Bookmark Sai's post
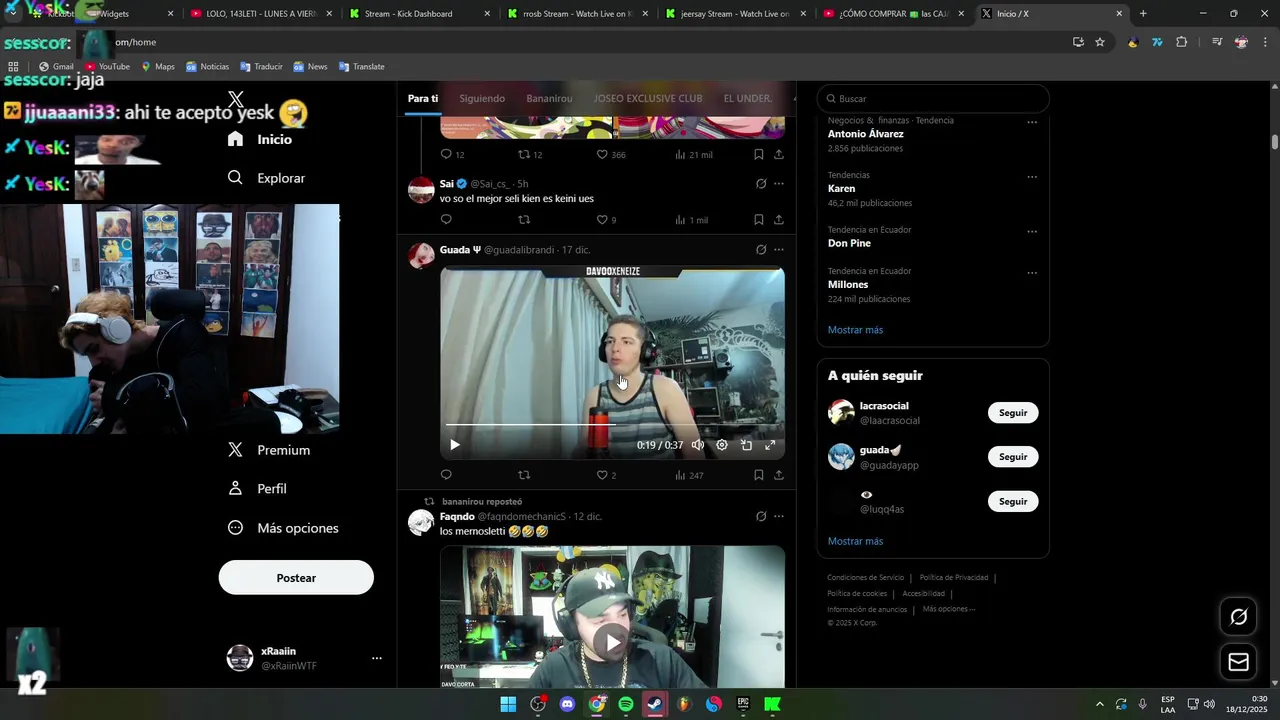Screen dimensions: 1280x720 click(x=759, y=220)
